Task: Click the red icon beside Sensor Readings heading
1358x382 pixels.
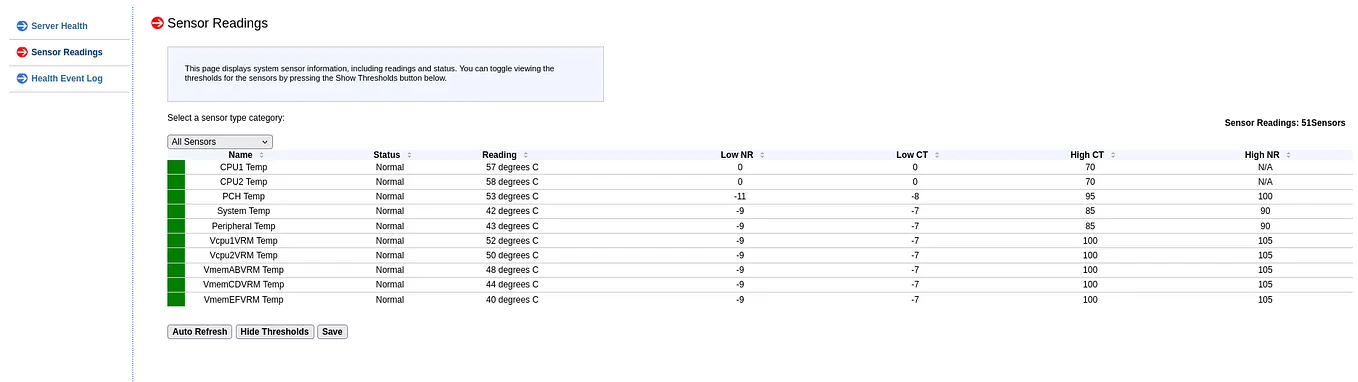Action: click(x=157, y=23)
